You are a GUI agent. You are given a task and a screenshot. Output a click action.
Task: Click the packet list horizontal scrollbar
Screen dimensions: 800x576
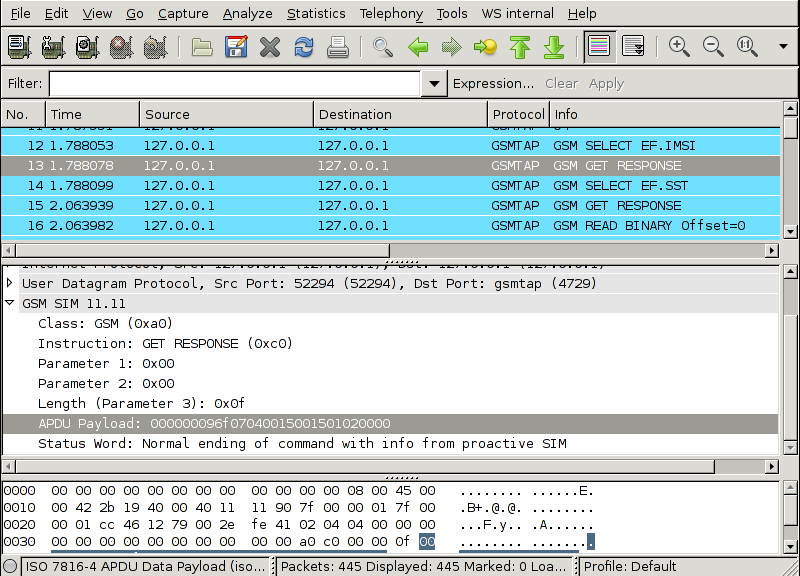pyautogui.click(x=200, y=250)
